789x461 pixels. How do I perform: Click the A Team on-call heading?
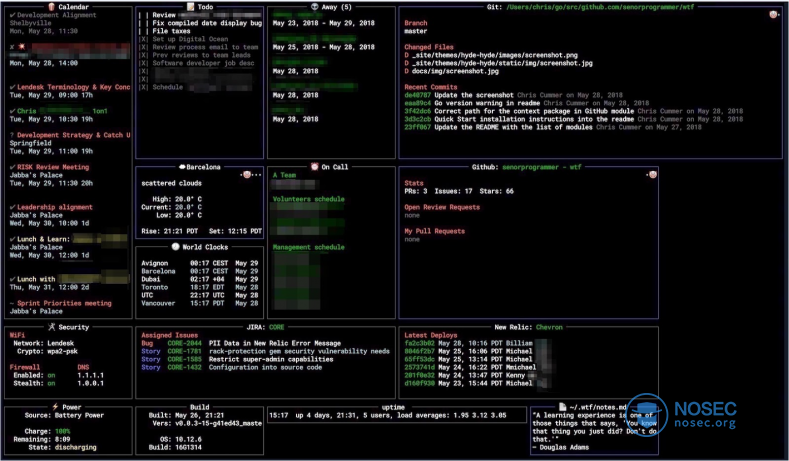(x=284, y=175)
